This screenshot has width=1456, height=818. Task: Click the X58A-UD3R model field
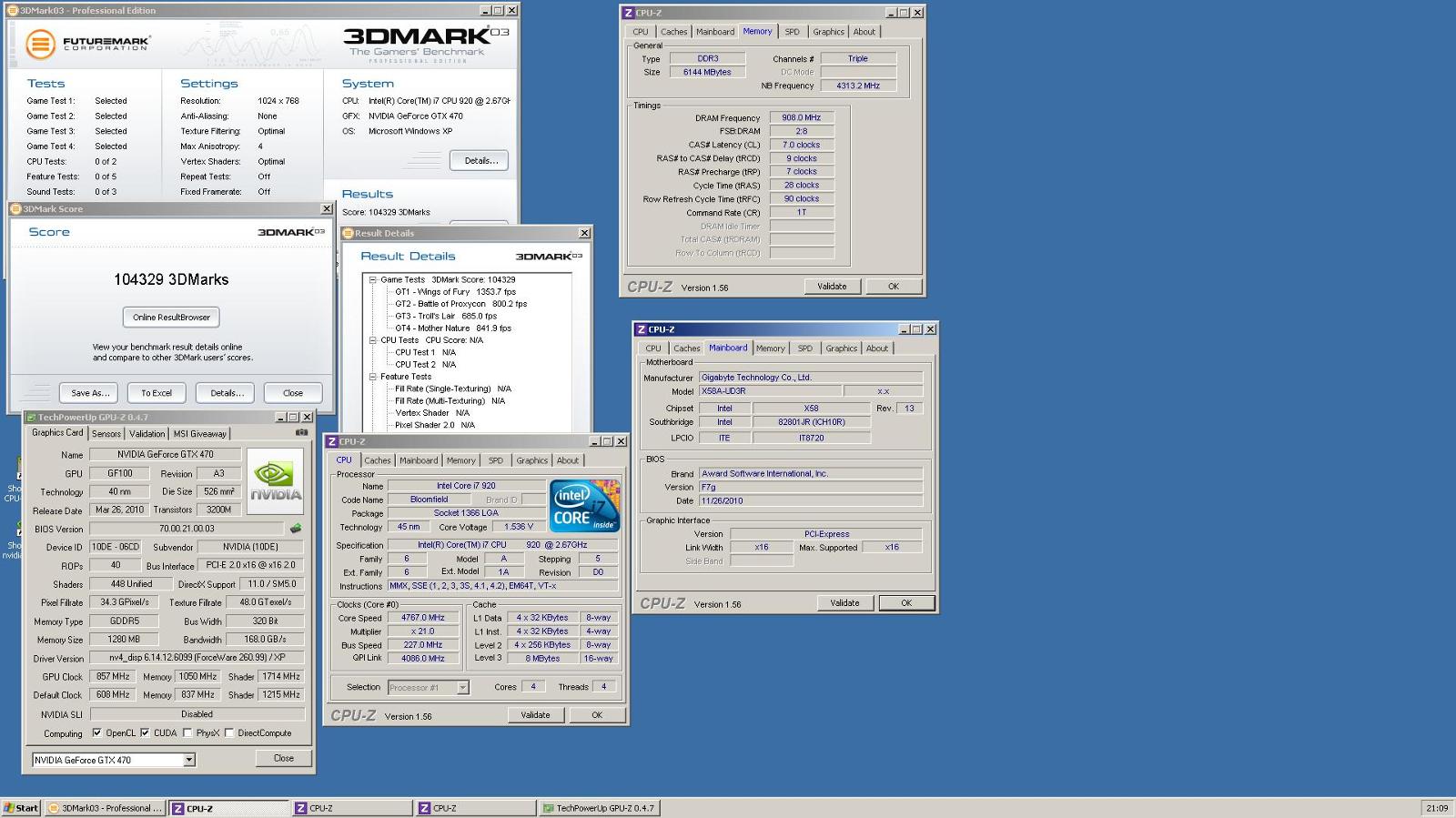tap(770, 391)
